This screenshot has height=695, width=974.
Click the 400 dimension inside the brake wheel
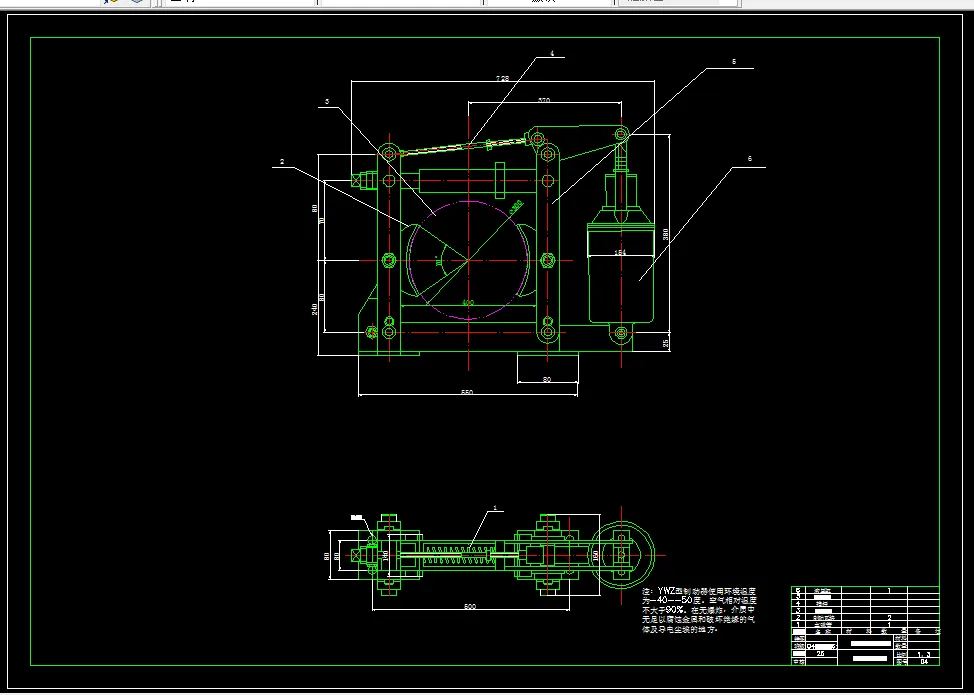click(x=468, y=303)
